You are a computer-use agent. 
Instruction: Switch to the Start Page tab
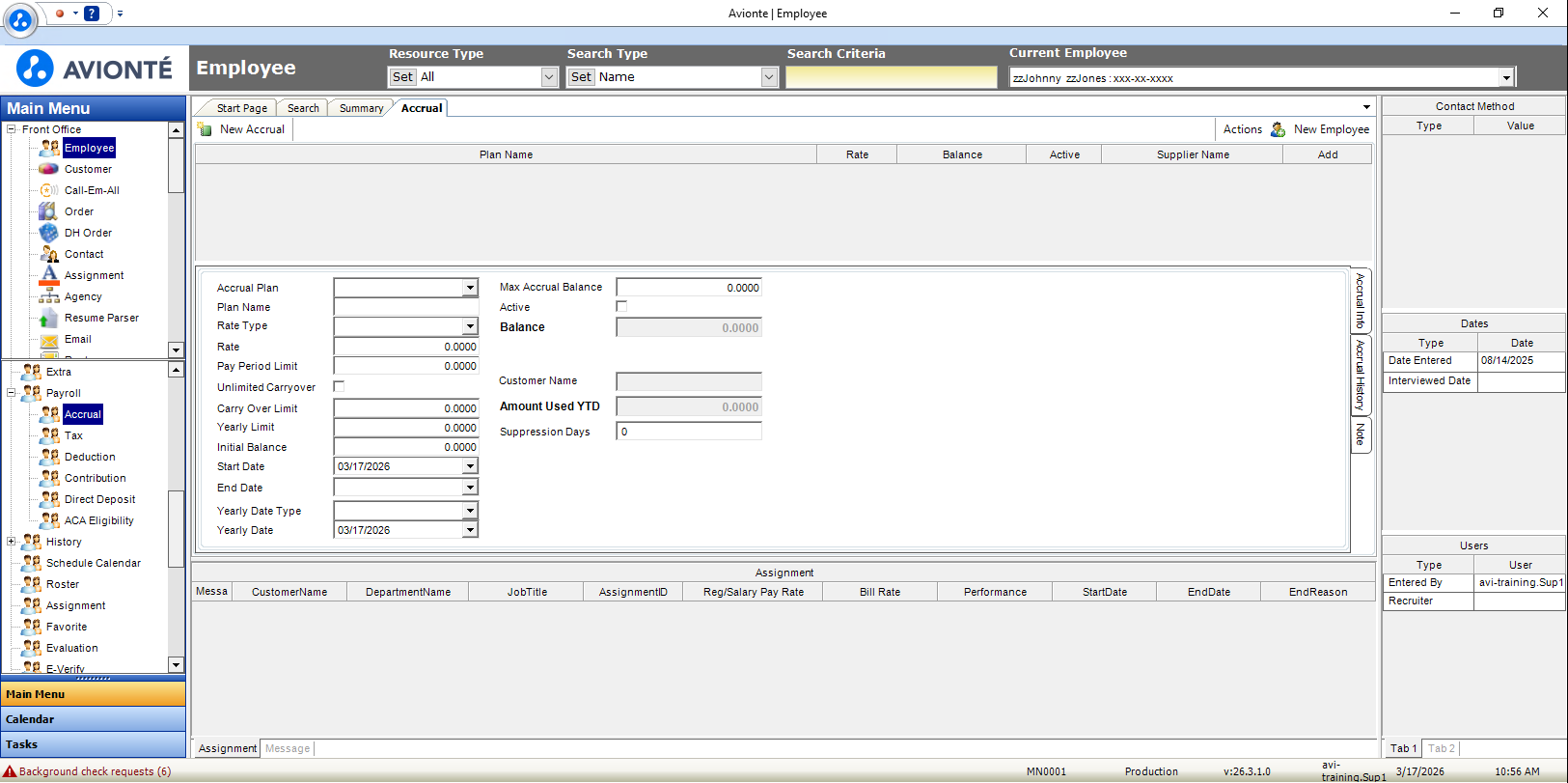click(x=241, y=108)
